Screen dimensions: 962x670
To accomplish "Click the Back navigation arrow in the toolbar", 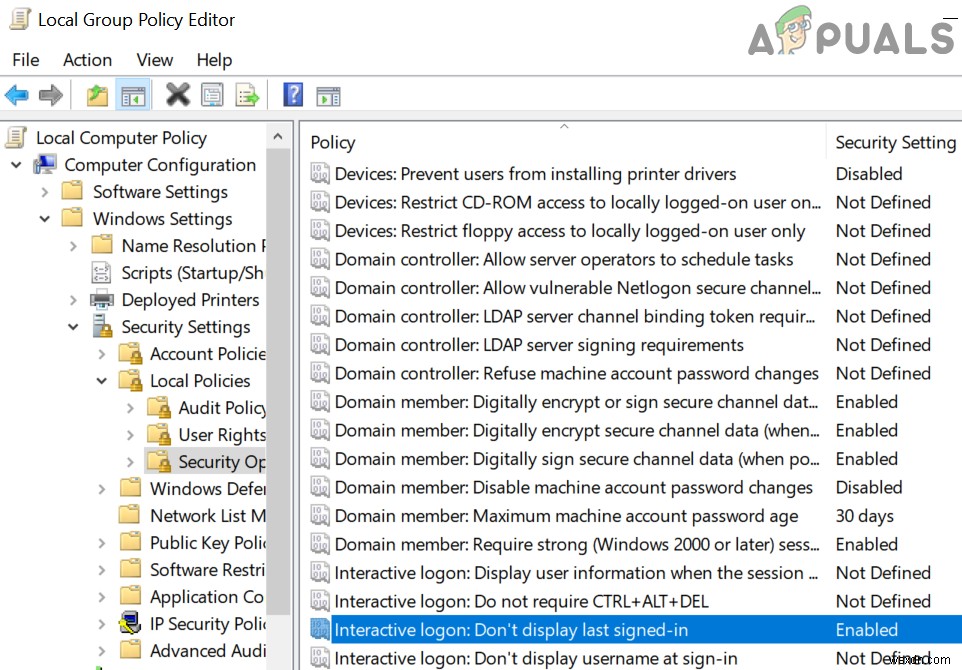I will pos(17,95).
